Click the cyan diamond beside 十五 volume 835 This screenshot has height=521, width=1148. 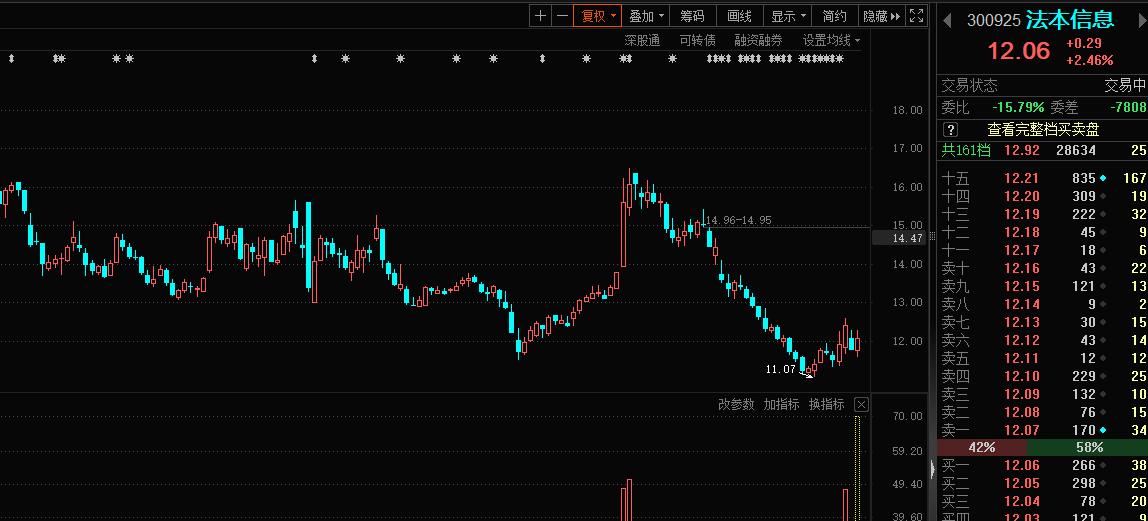point(1103,178)
